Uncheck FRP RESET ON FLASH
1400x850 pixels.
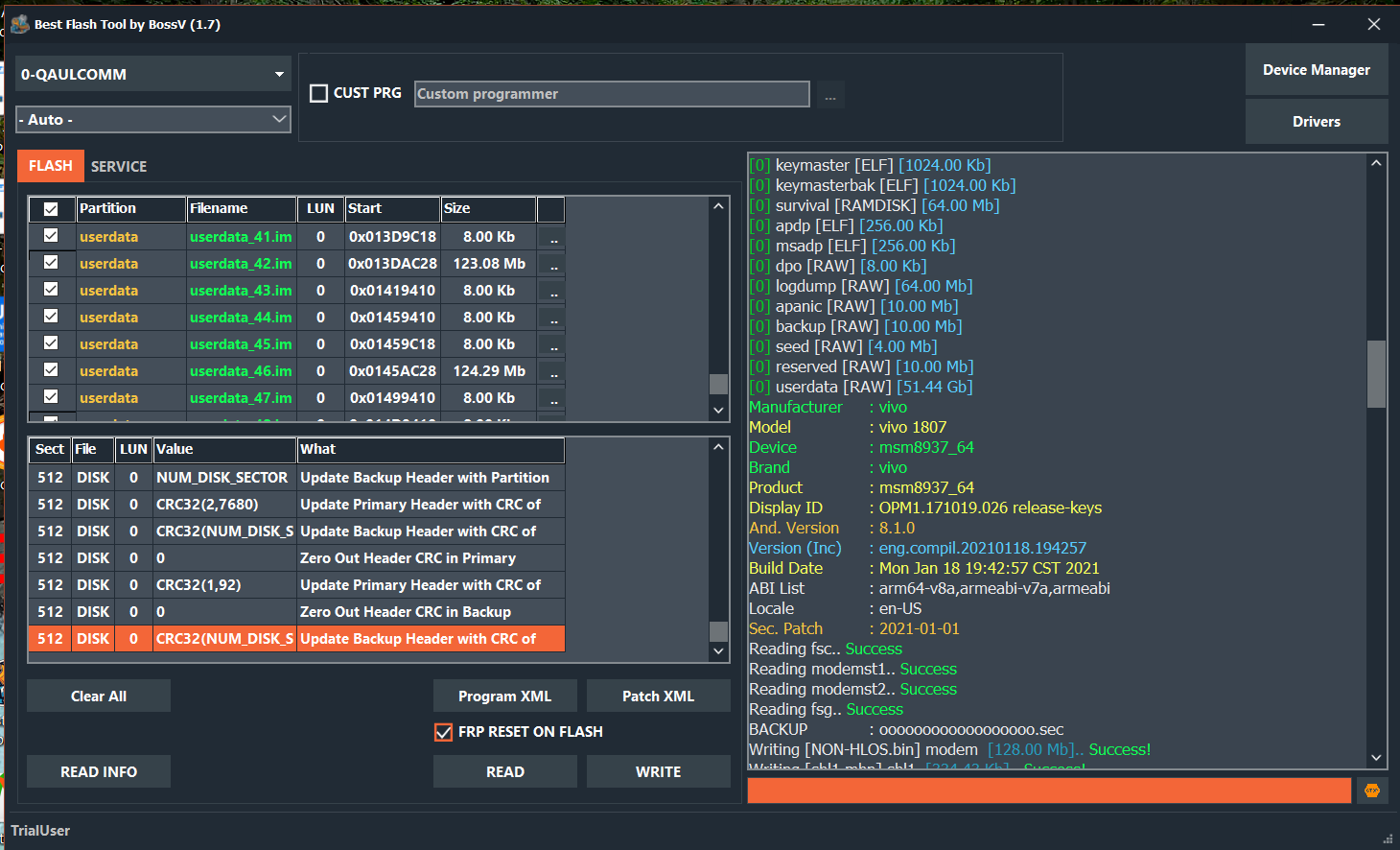tap(443, 732)
